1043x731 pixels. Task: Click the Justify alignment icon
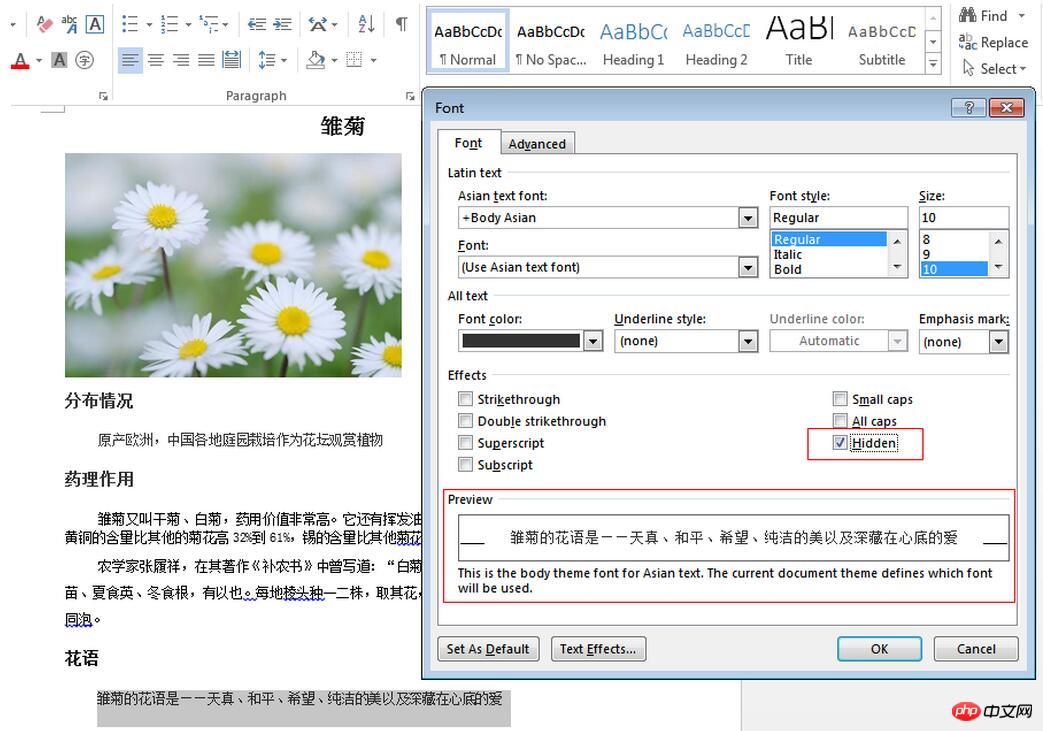(x=206, y=61)
